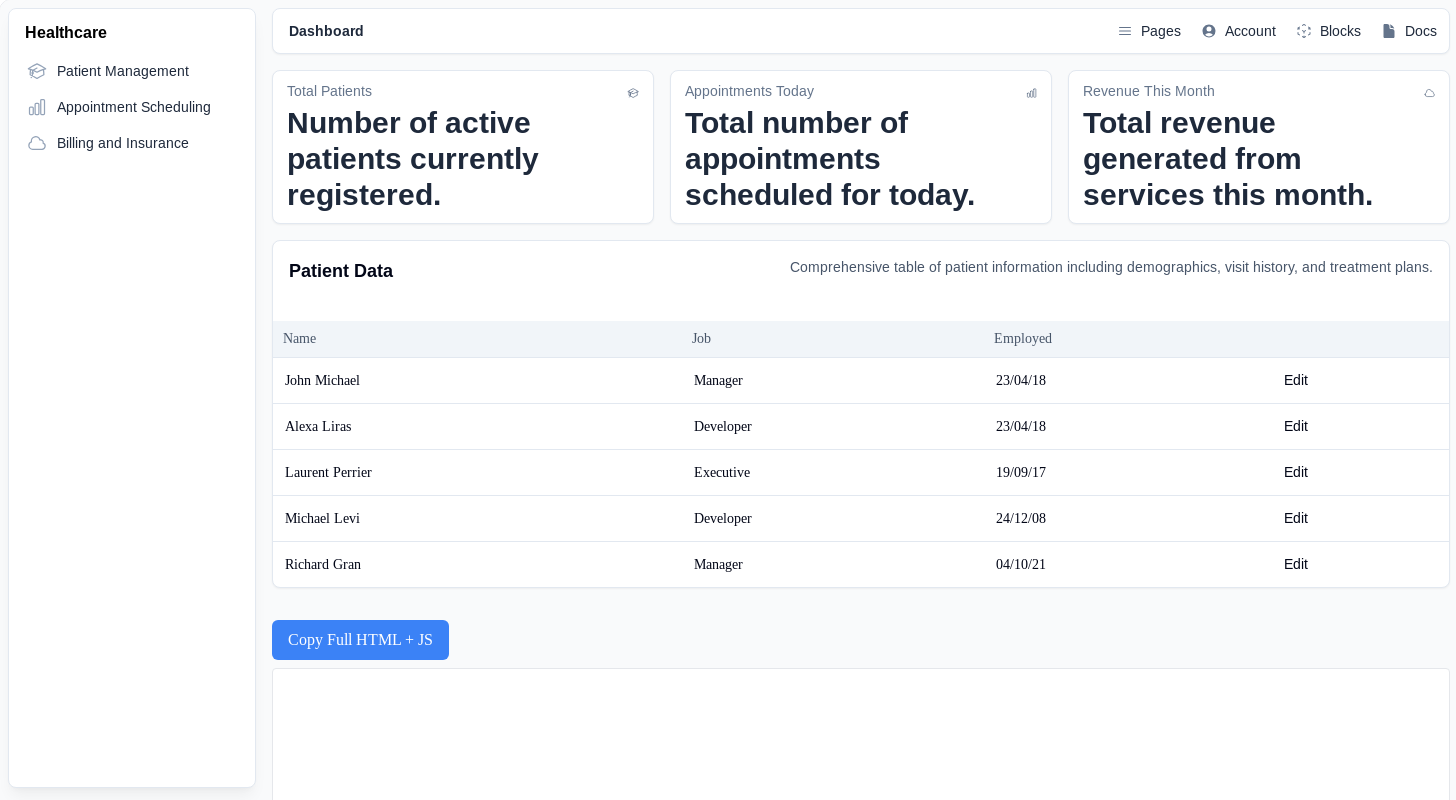Screen dimensions: 1456x800
Task: Click the cloud icon in Revenue This Month card
Action: [1429, 93]
